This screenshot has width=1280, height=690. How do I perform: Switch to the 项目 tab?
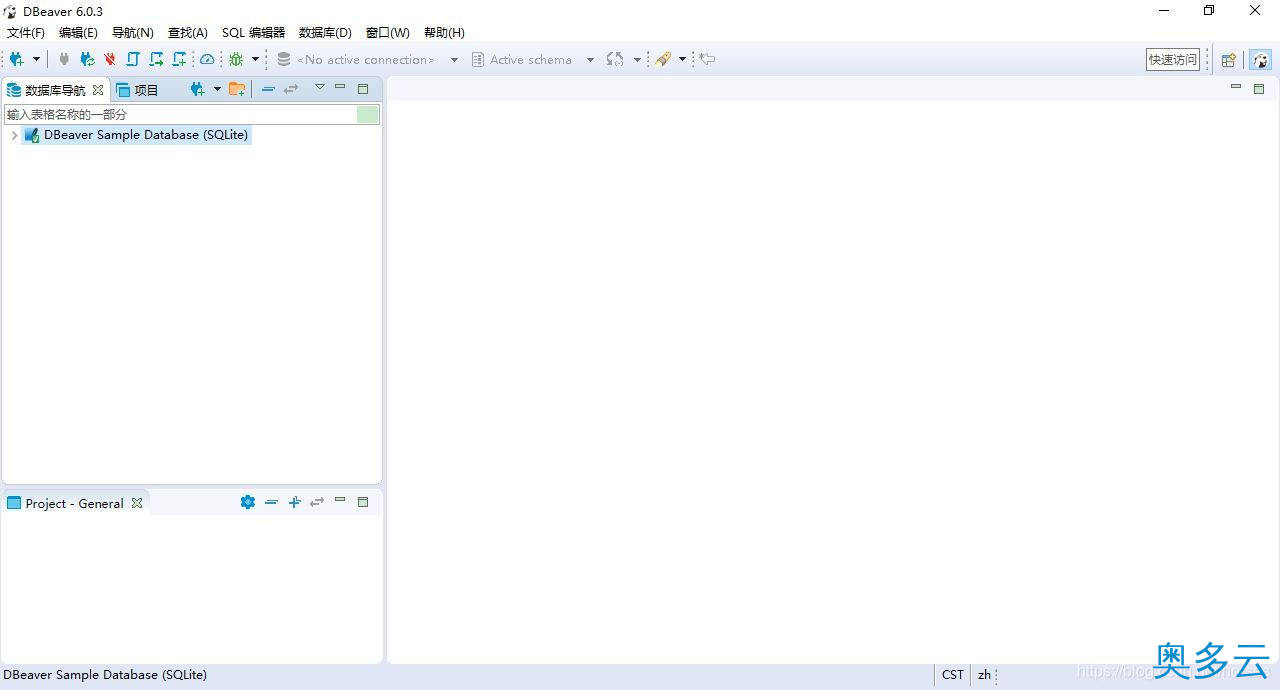138,90
